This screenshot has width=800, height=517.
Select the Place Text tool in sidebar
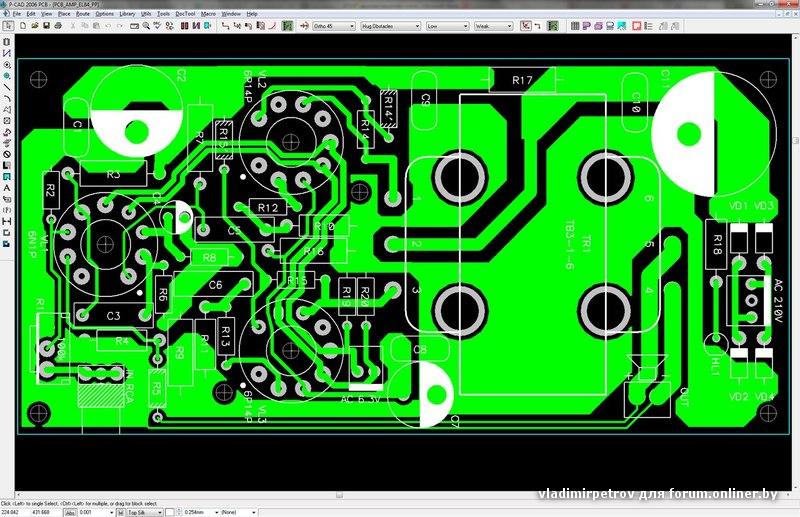(7, 188)
